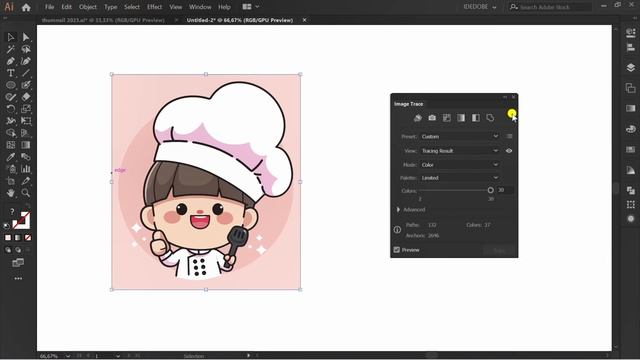Select the Rotate tool
This screenshot has height=360, width=640.
(11, 109)
